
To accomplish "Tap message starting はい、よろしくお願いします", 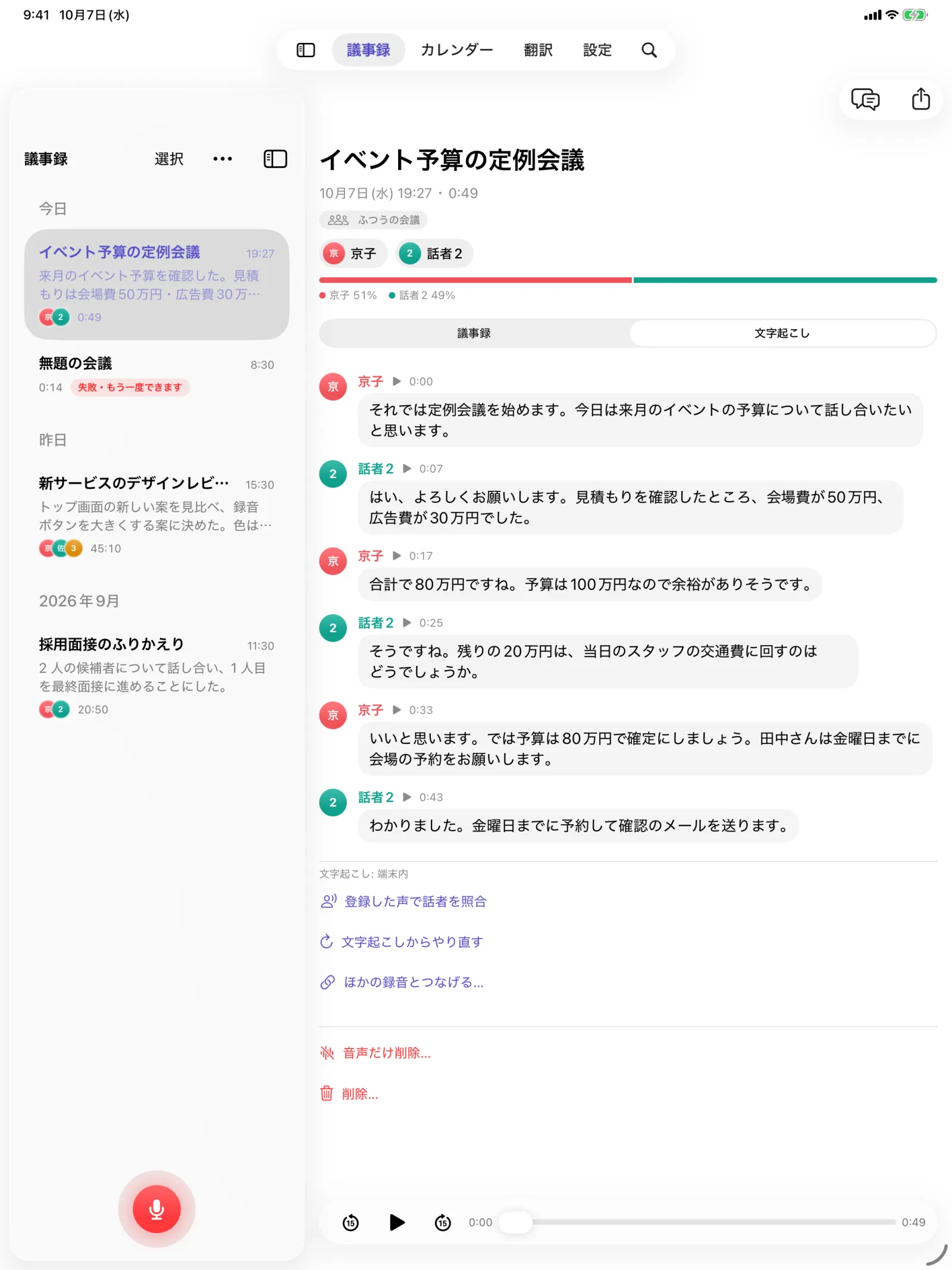I will pos(631,507).
